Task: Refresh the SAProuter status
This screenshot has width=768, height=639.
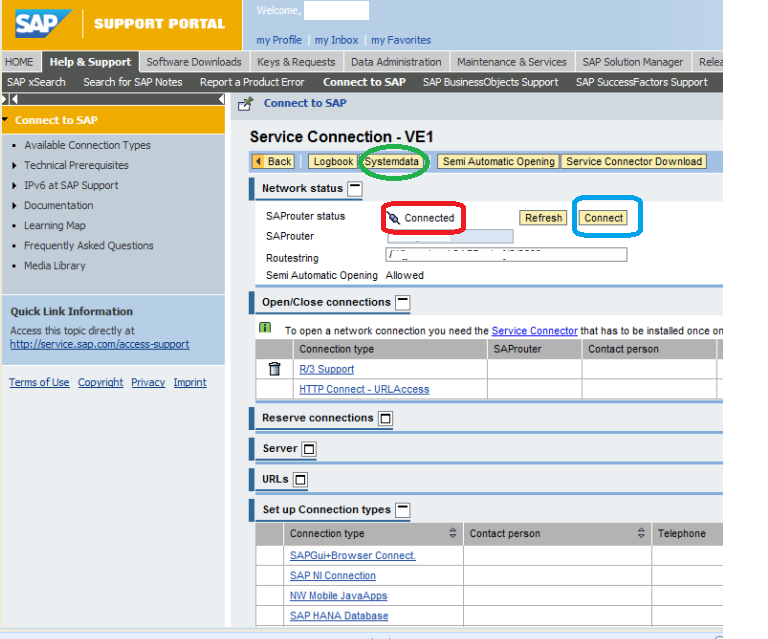Action: coord(543,218)
